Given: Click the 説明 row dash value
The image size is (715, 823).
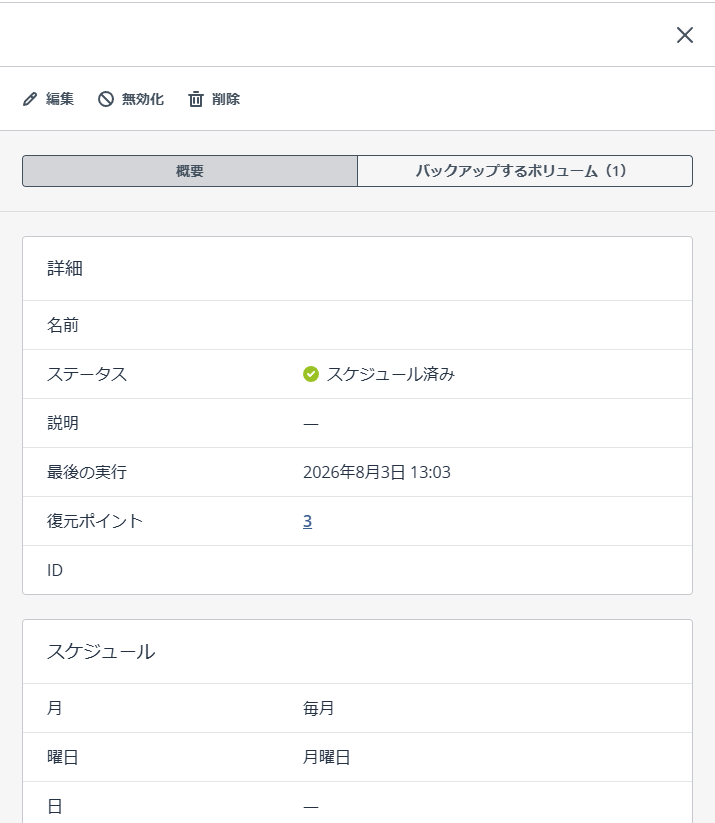Looking at the screenshot, I should pyautogui.click(x=311, y=424).
